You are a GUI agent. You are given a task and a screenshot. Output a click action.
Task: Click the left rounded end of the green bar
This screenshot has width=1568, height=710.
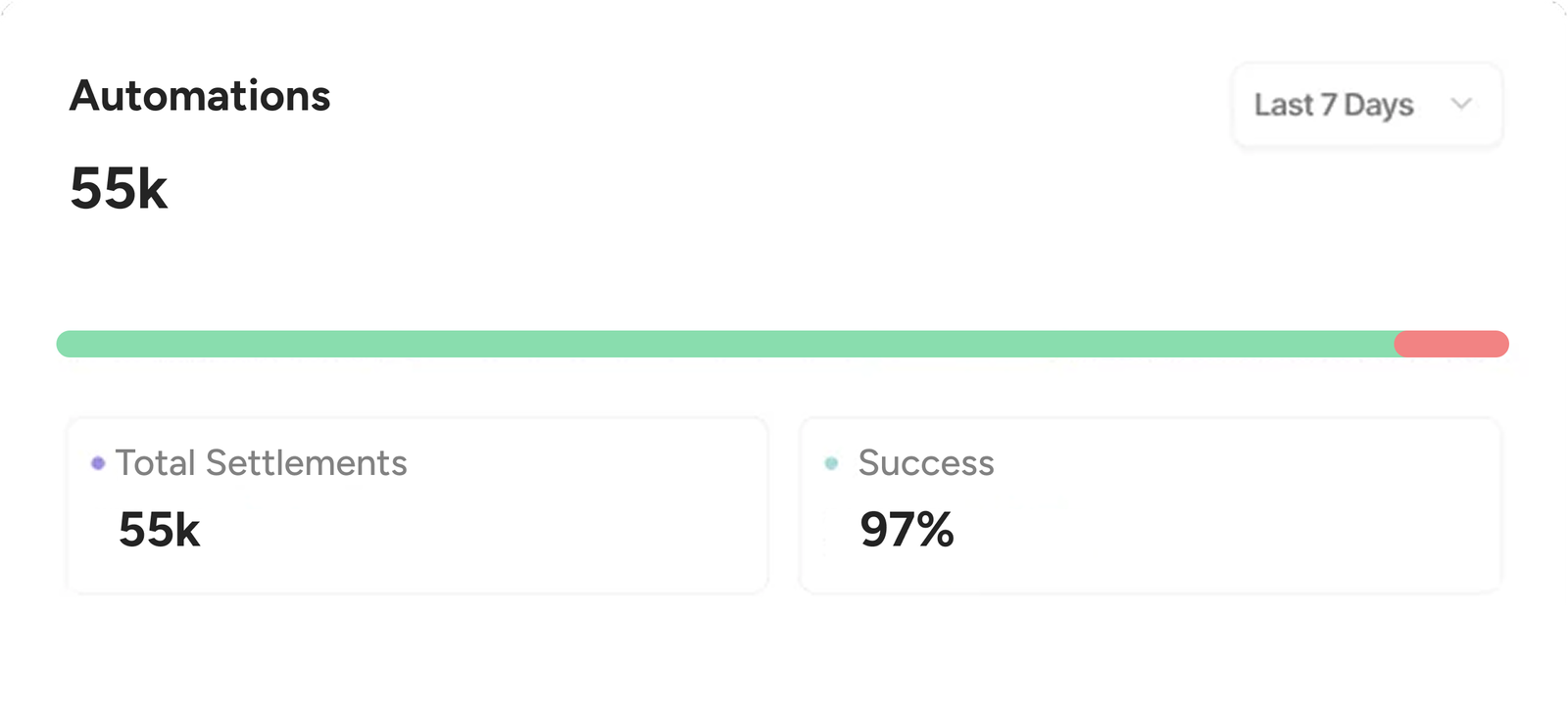point(65,344)
